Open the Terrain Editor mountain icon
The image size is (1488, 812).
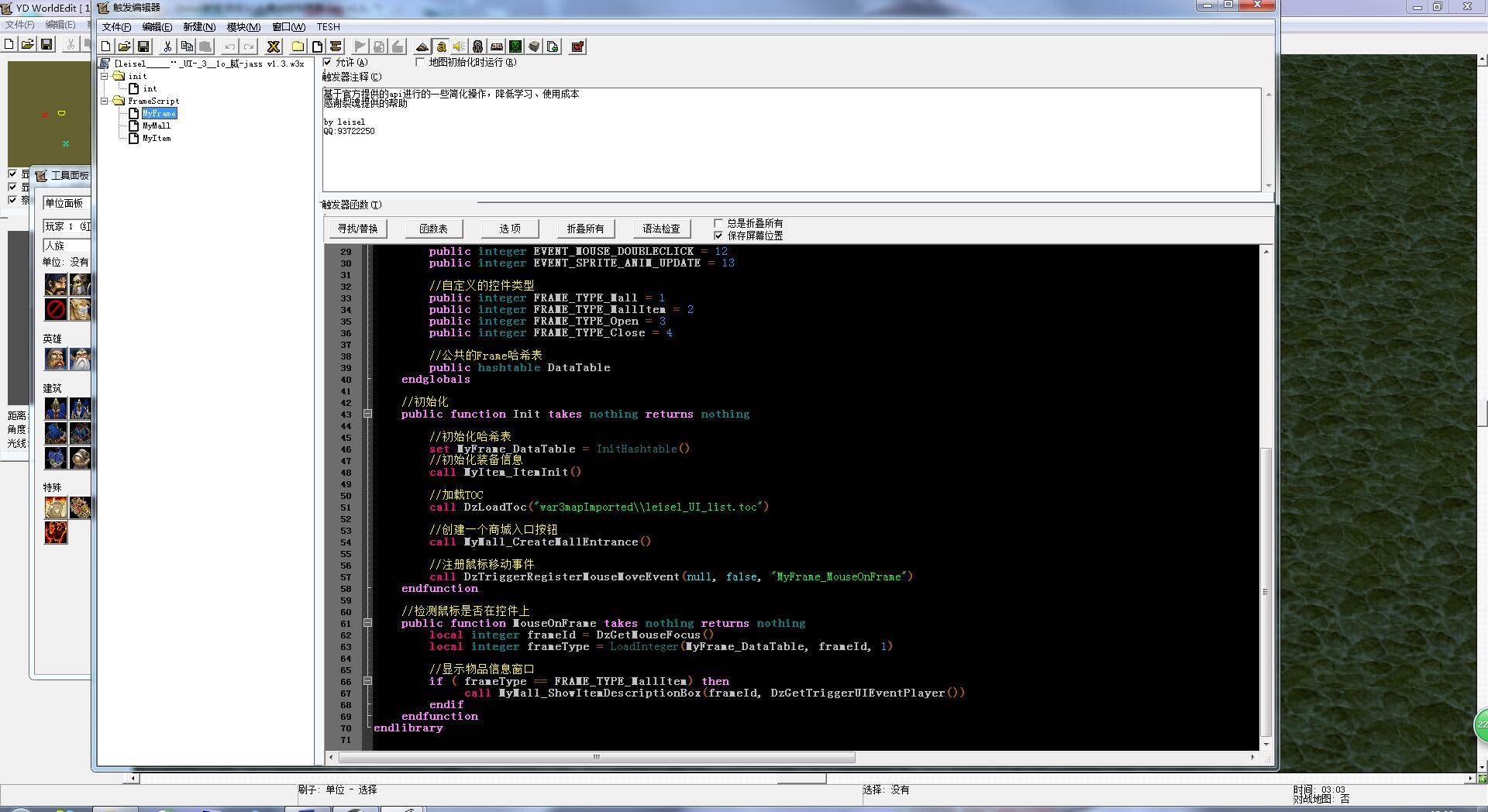422,46
